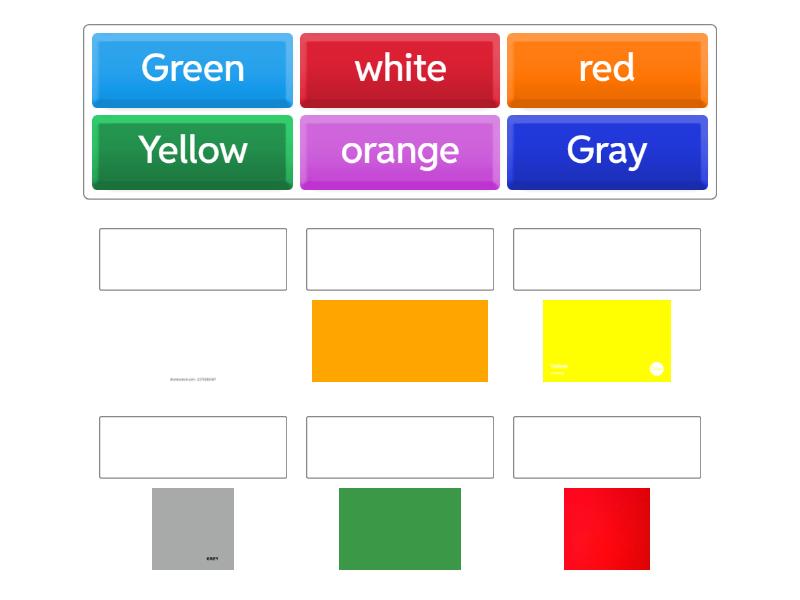The image size is (800, 600).
Task: Click the first empty answer box top row
Action: 193,259
